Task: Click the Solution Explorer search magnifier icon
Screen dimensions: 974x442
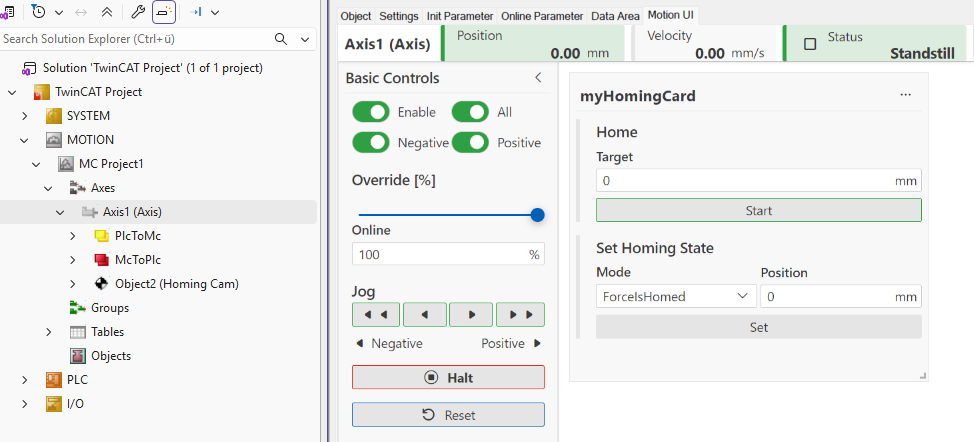Action: pos(281,39)
